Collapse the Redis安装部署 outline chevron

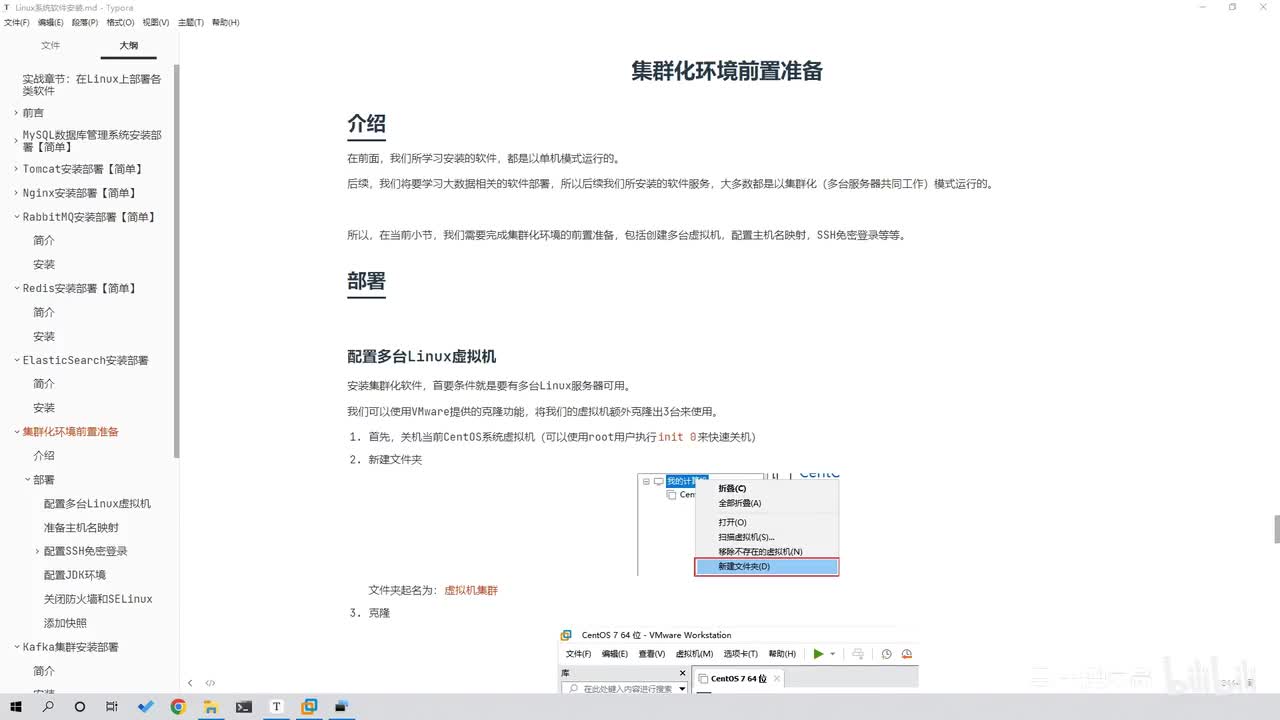[16, 288]
